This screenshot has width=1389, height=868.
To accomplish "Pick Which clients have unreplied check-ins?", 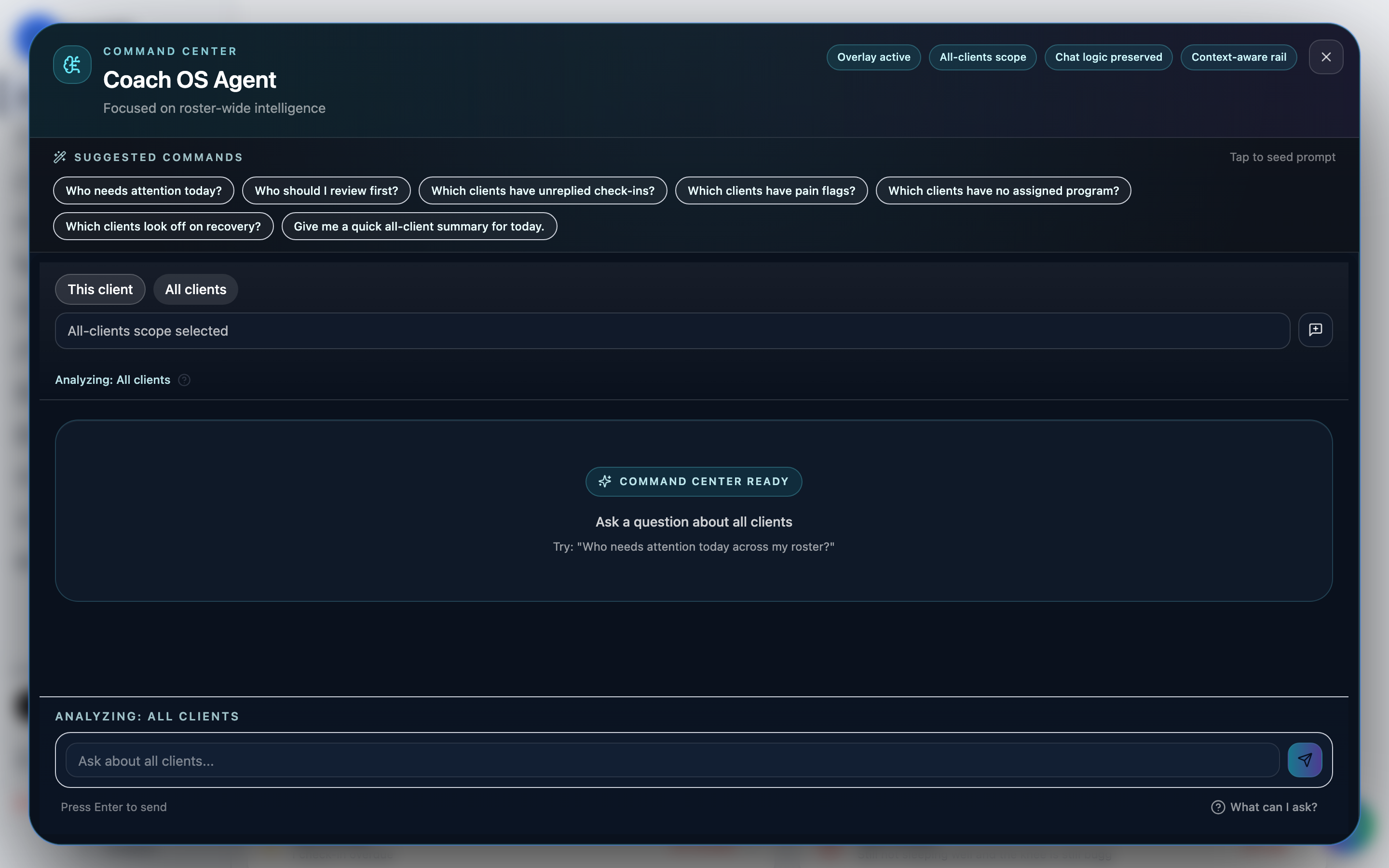I will (x=543, y=190).
